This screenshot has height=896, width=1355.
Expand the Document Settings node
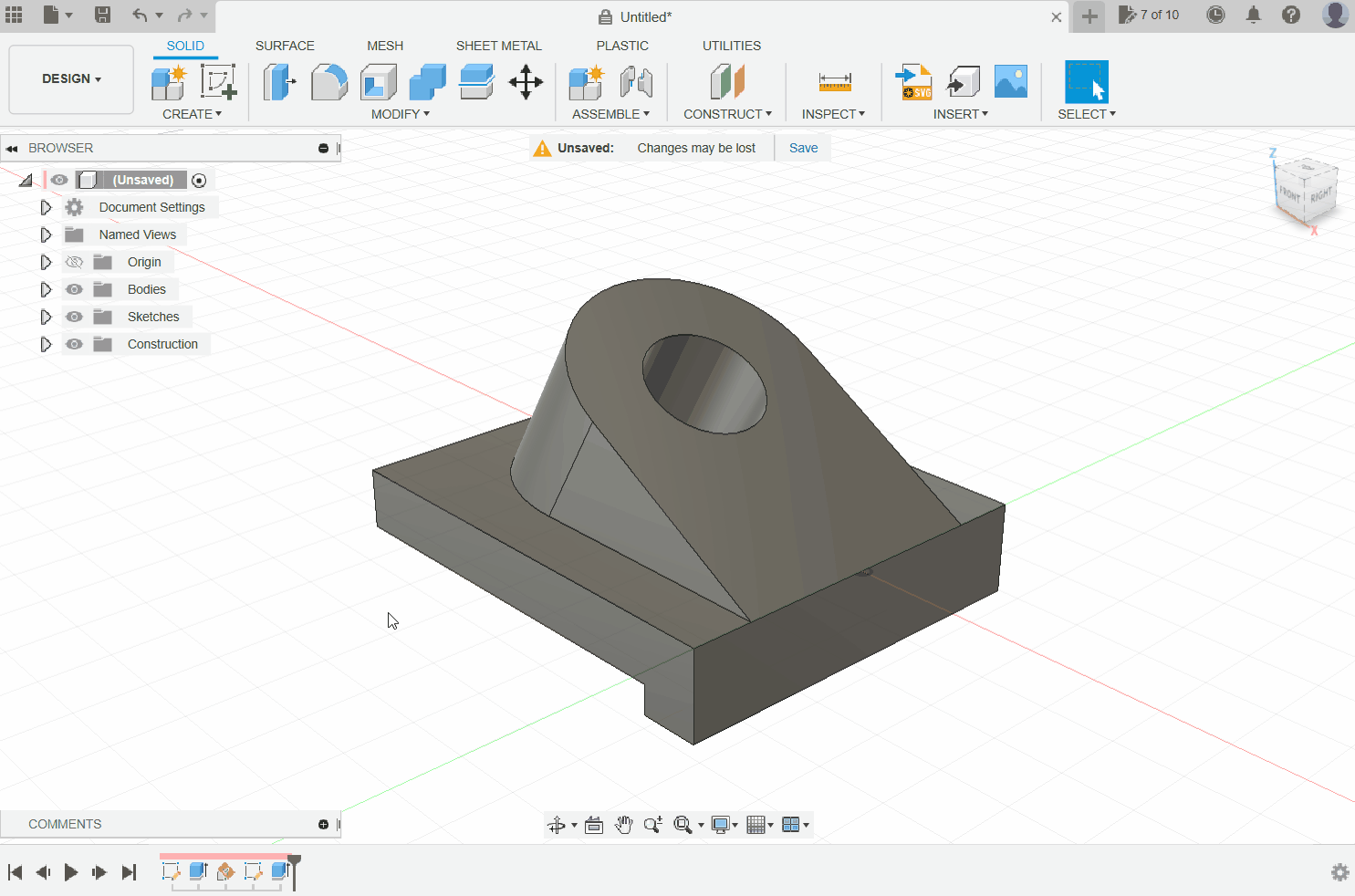click(46, 207)
